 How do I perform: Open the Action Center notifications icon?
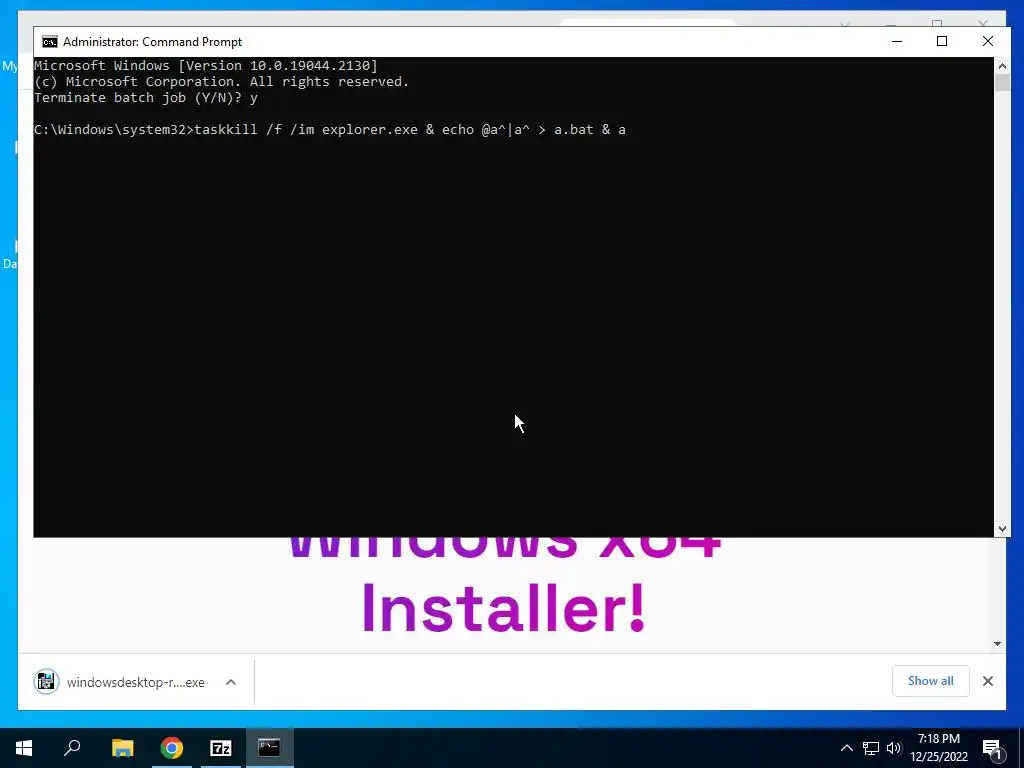[992, 748]
